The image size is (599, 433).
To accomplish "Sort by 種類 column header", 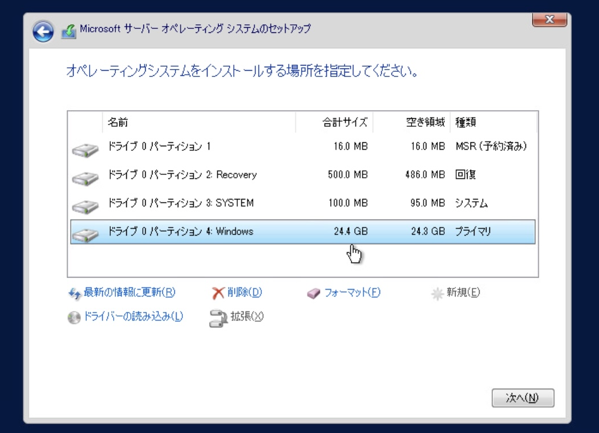I will point(494,122).
